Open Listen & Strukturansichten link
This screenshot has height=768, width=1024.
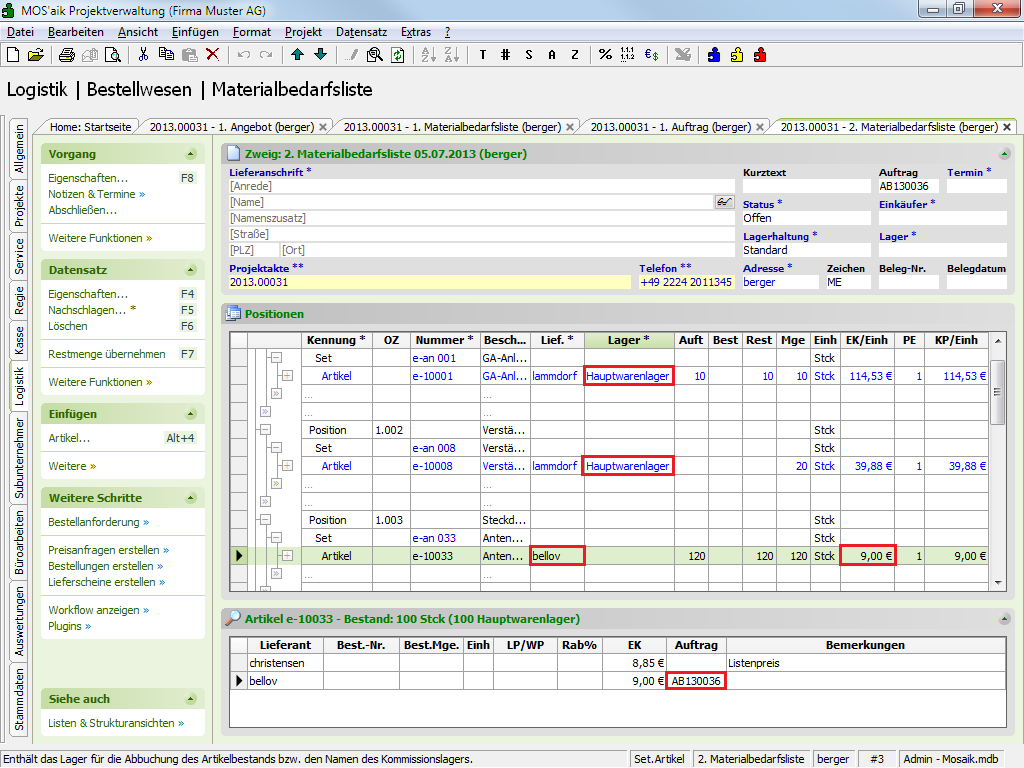tap(116, 723)
